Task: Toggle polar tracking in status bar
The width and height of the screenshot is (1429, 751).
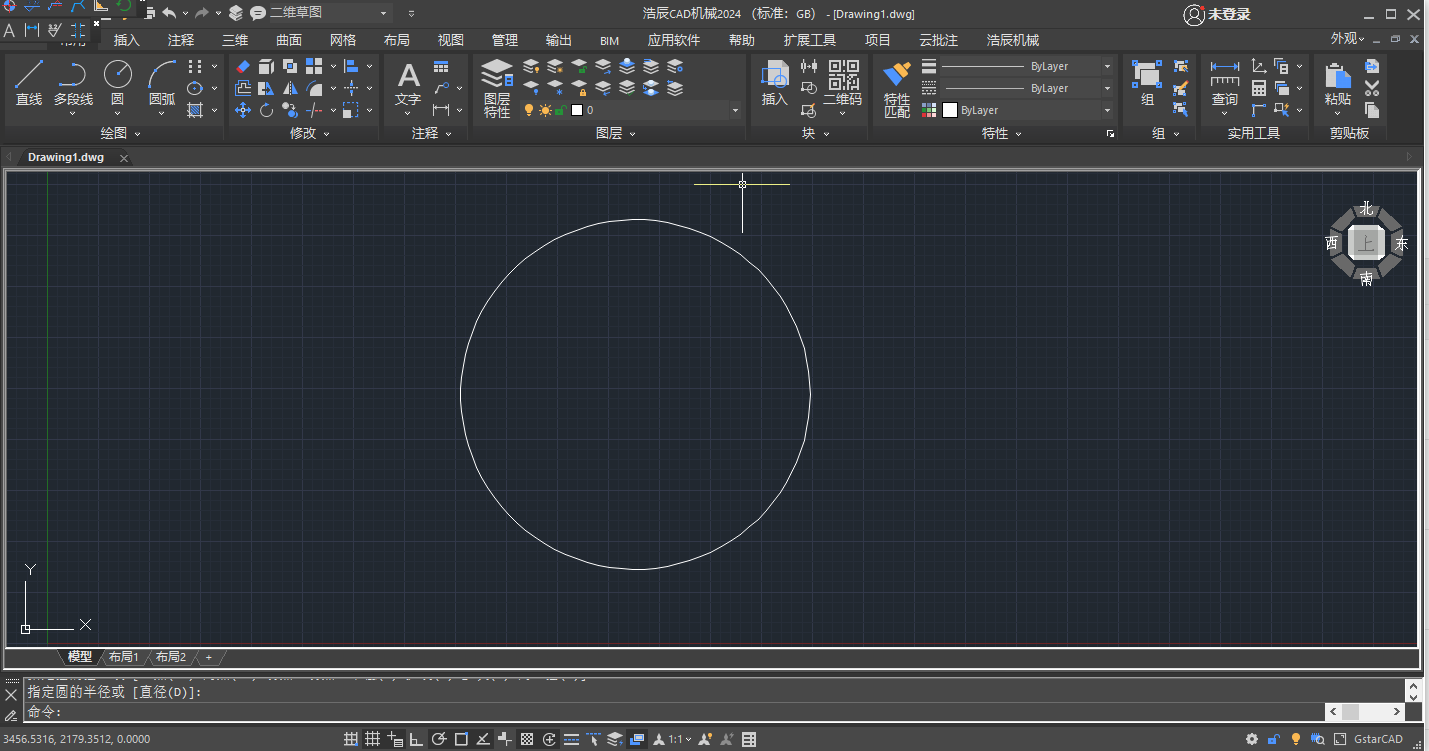Action: click(x=439, y=739)
